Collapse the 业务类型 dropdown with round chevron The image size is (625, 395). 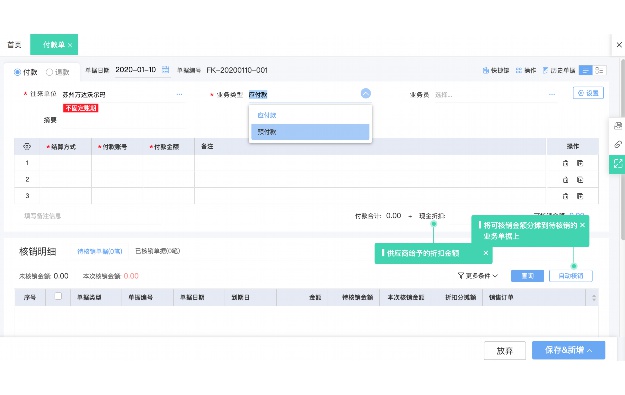pyautogui.click(x=366, y=93)
